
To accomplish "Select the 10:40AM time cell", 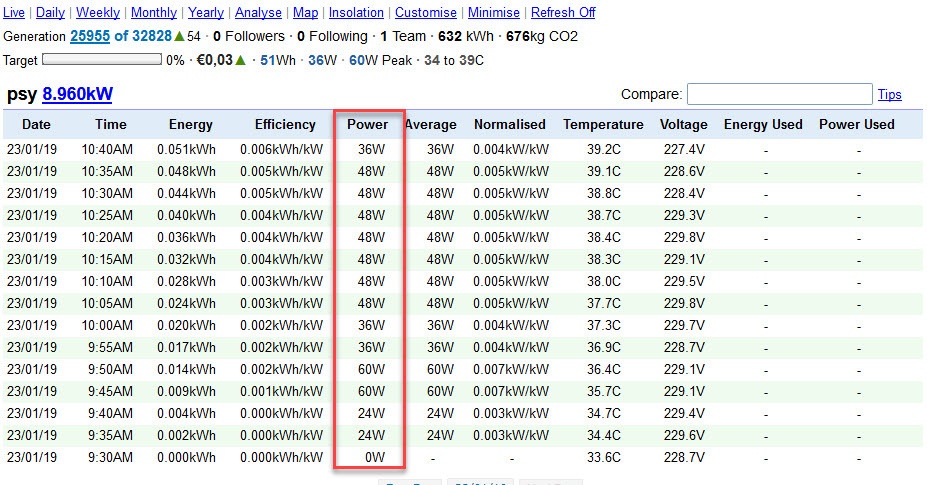I will coord(107,150).
